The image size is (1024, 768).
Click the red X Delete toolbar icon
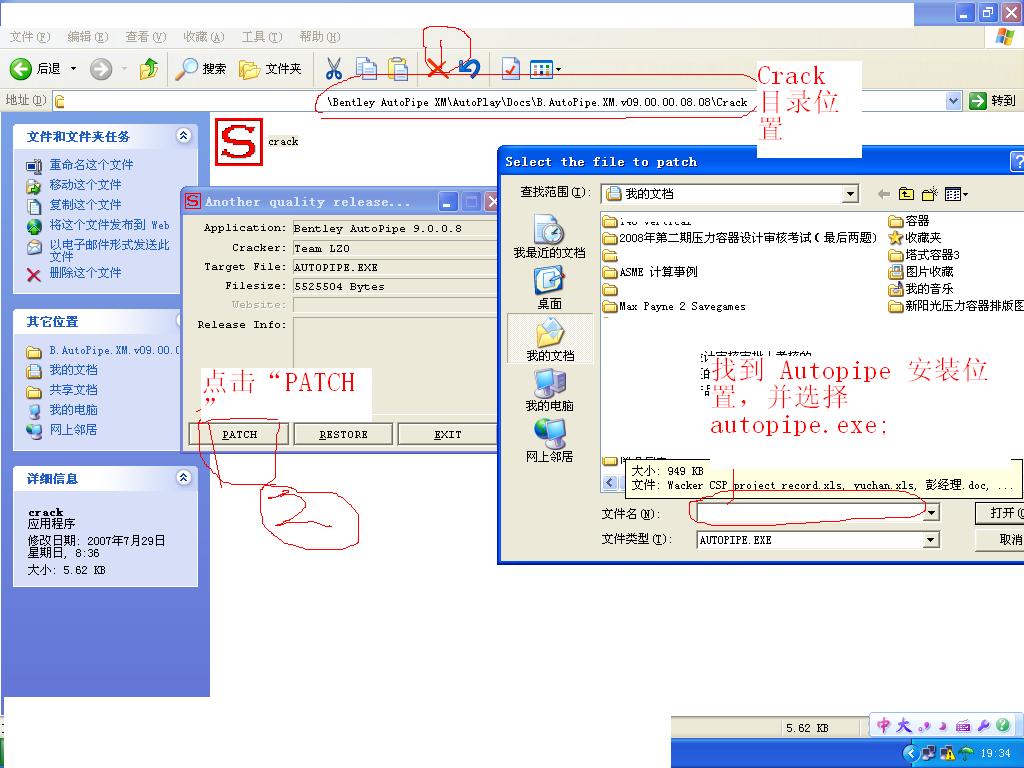pos(438,69)
